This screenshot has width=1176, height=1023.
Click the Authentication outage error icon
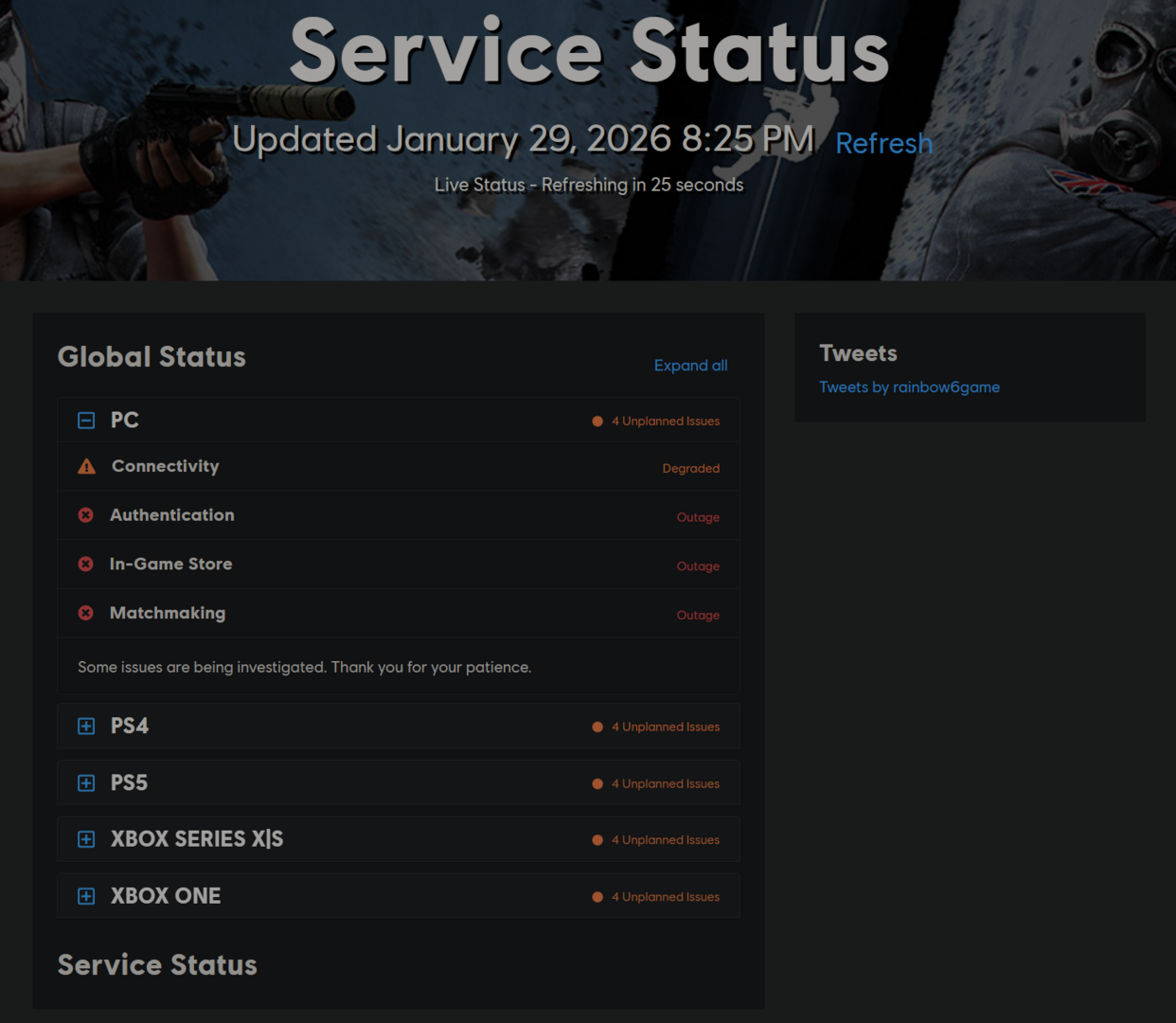click(x=86, y=515)
